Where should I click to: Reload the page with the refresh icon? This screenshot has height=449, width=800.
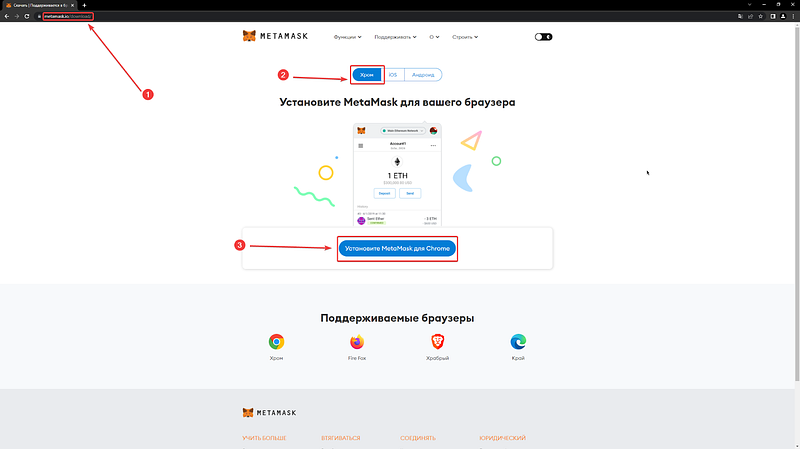tap(27, 16)
